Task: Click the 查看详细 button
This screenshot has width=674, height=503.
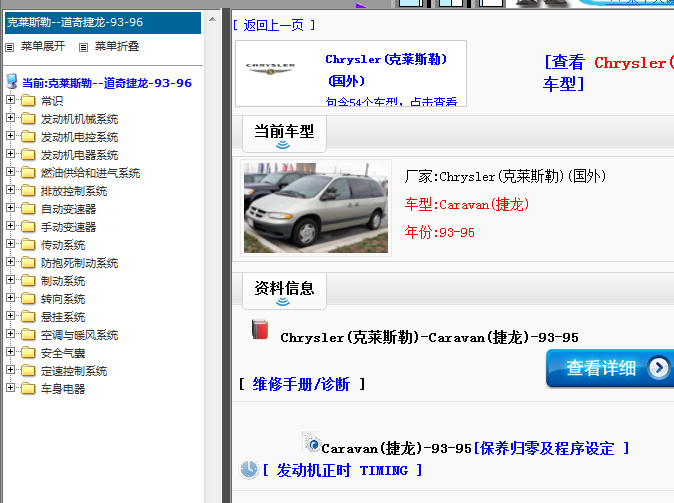Action: pyautogui.click(x=610, y=368)
